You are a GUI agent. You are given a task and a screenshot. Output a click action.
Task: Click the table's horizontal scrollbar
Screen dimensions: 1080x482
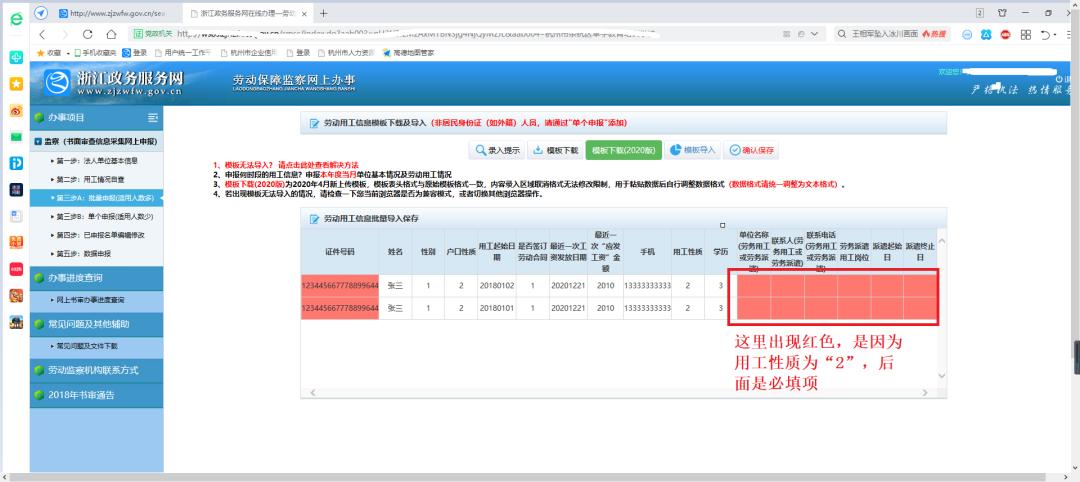(619, 392)
